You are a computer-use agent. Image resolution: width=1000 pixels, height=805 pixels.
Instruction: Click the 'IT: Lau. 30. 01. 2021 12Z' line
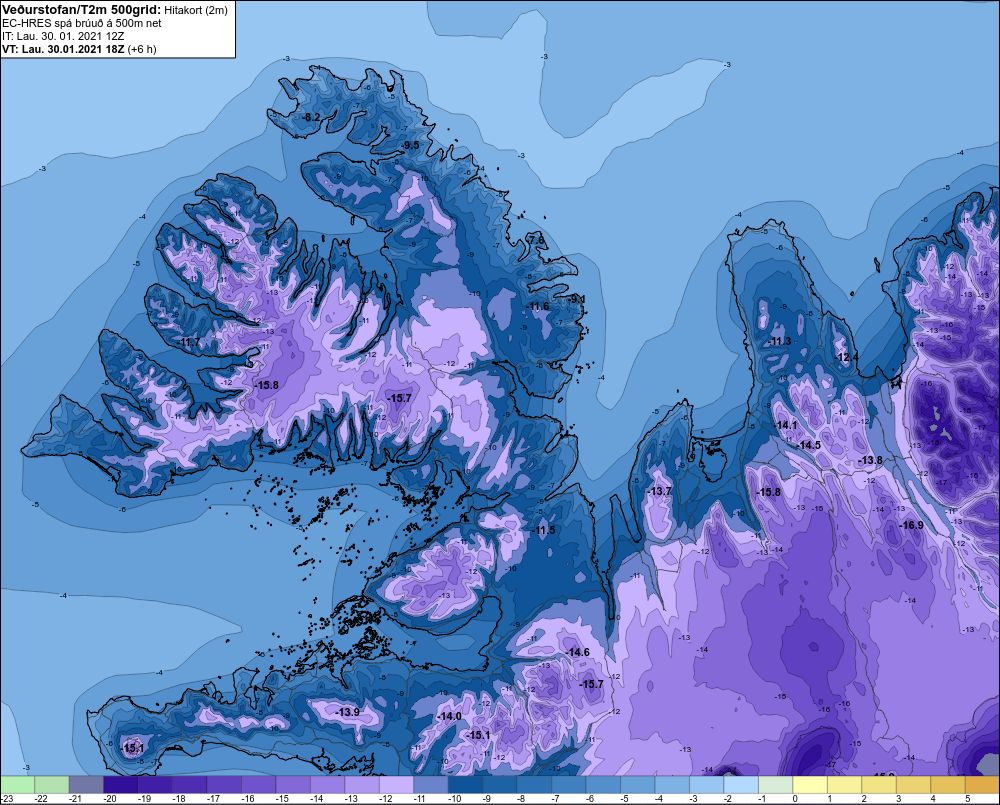(x=63, y=36)
